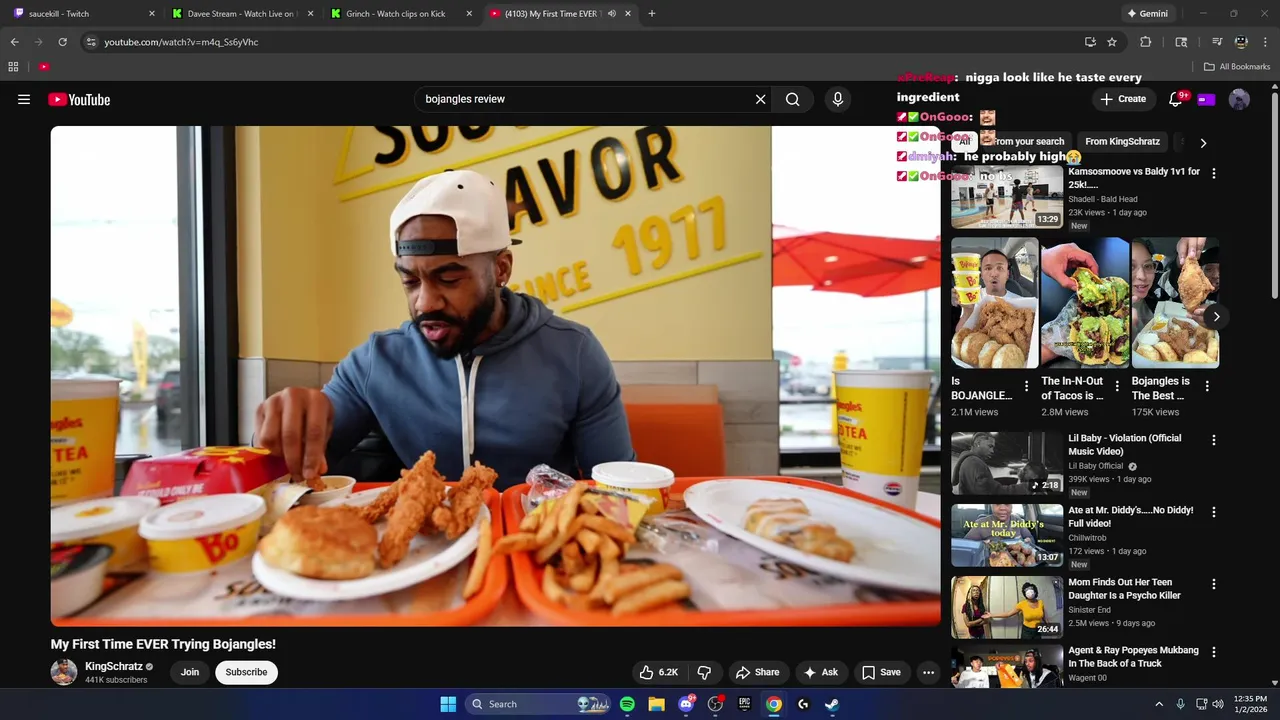Open options for 'The In-N-Out of Tacos' short
Viewport: 1280px width, 720px height.
click(x=1117, y=386)
